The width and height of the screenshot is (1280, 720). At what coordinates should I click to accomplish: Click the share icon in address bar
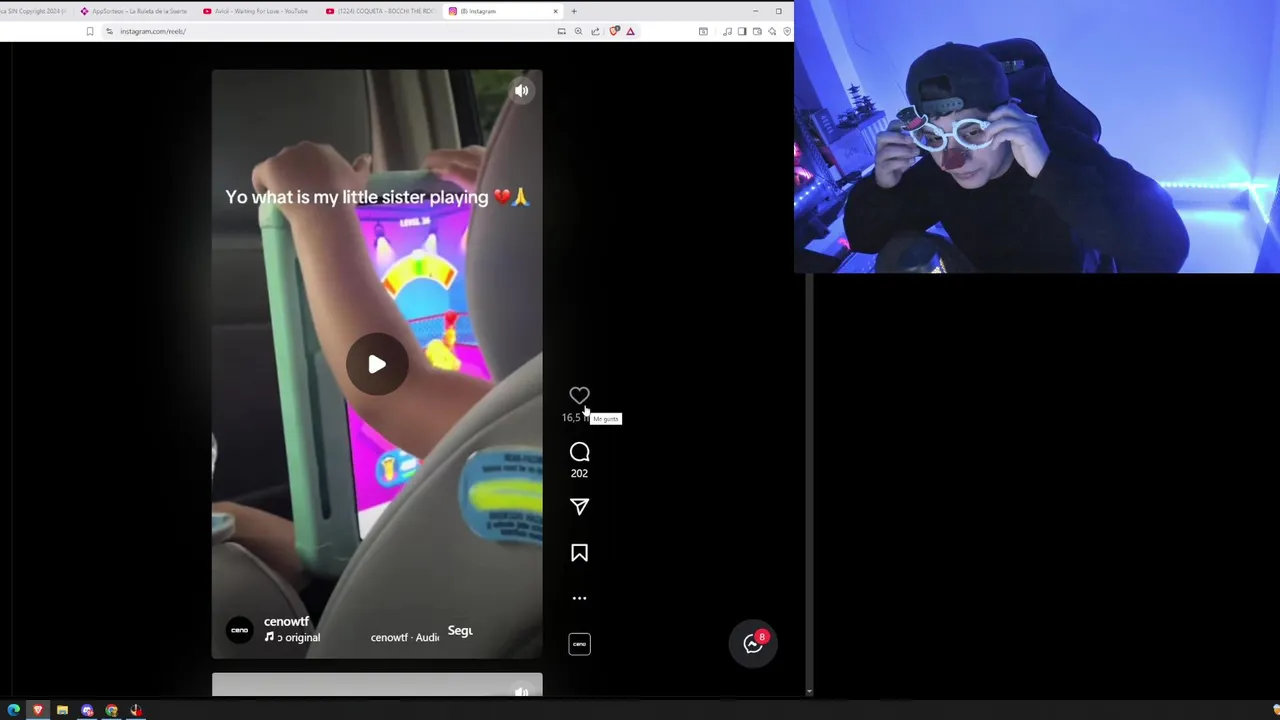pos(595,31)
